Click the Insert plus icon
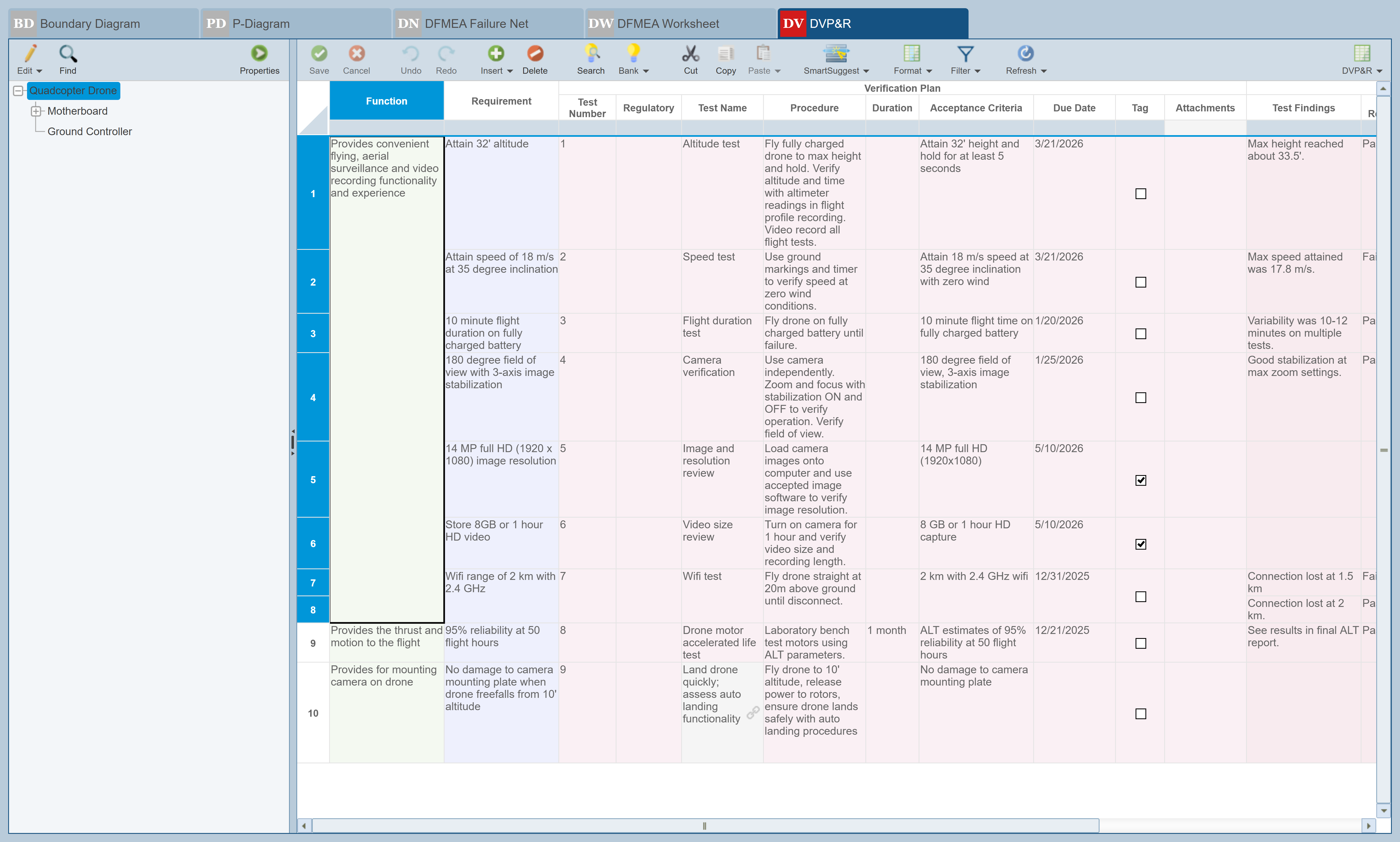Screen dimensions: 1400x842 [x=496, y=53]
